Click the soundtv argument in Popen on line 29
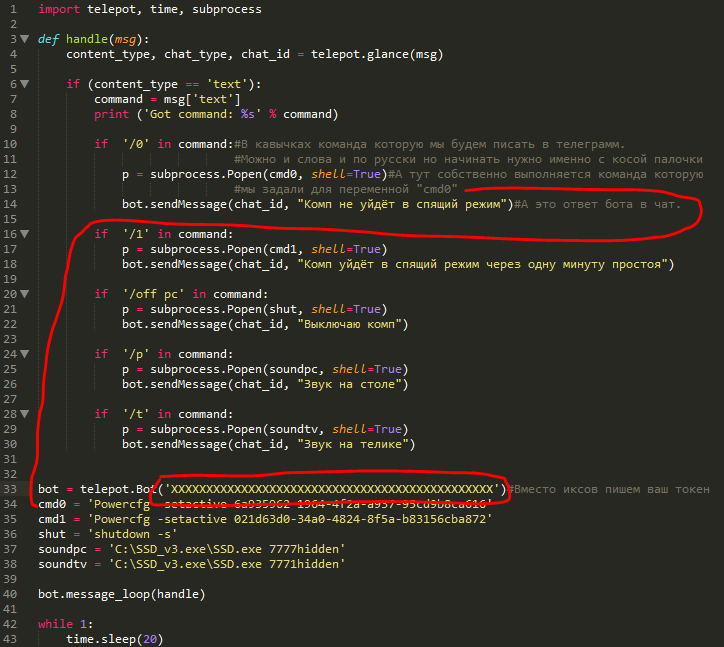Image resolution: width=724 pixels, height=647 pixels. (294, 429)
